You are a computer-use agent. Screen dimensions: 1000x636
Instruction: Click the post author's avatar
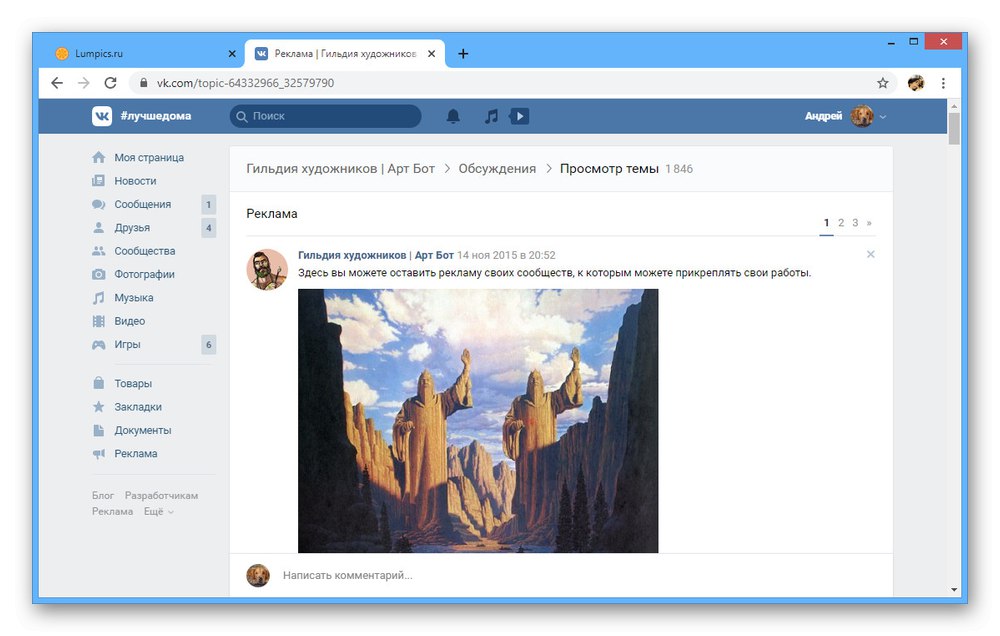(x=267, y=269)
